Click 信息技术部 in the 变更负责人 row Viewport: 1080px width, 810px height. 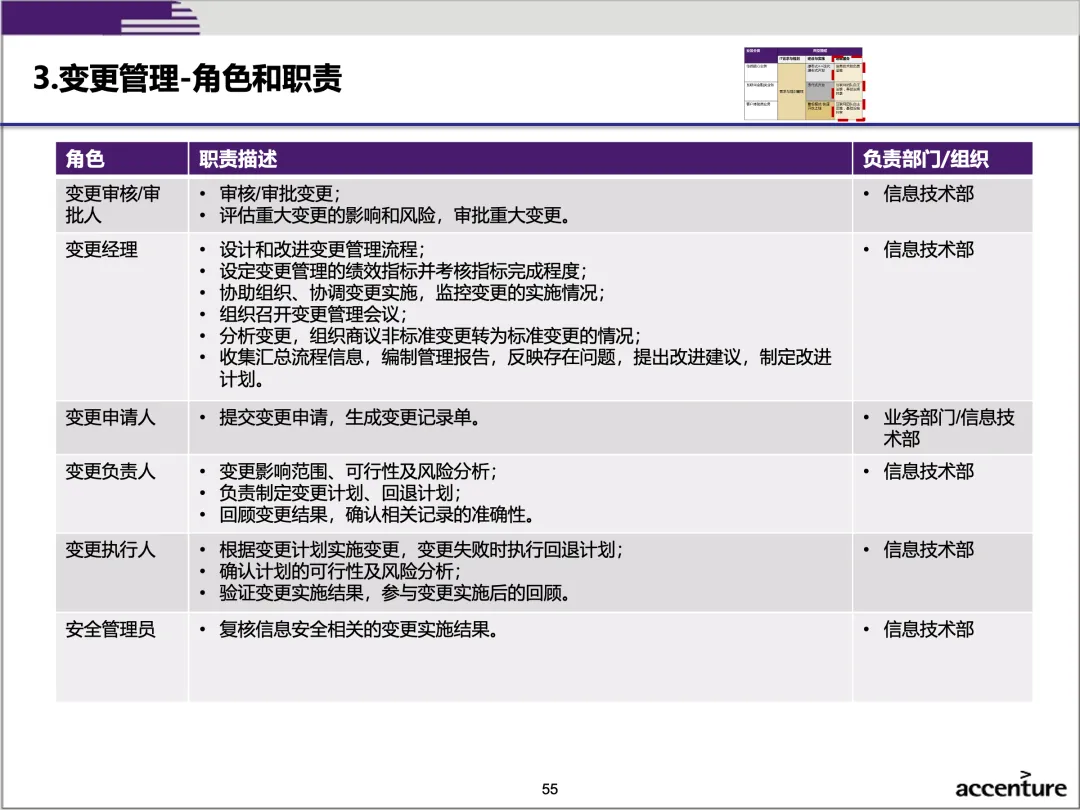pyautogui.click(x=928, y=471)
